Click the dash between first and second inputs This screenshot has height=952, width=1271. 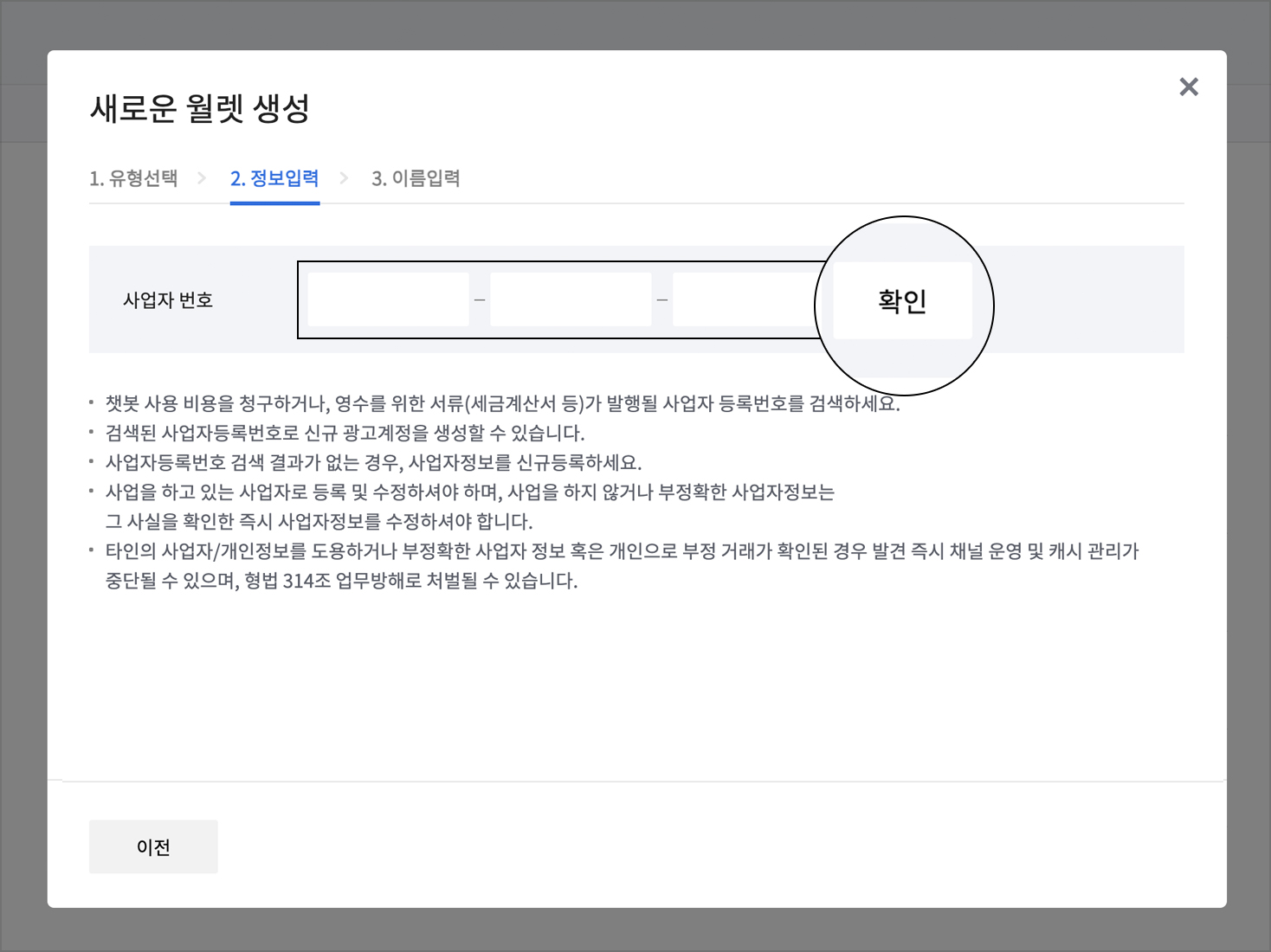[480, 300]
